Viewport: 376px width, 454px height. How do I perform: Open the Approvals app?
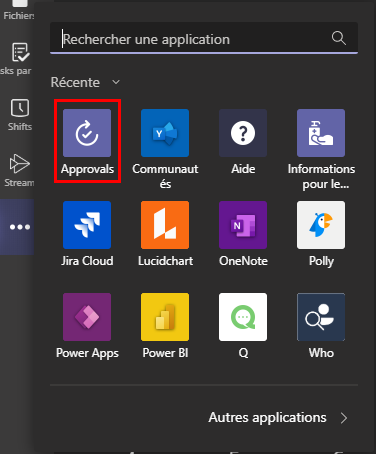[87, 133]
